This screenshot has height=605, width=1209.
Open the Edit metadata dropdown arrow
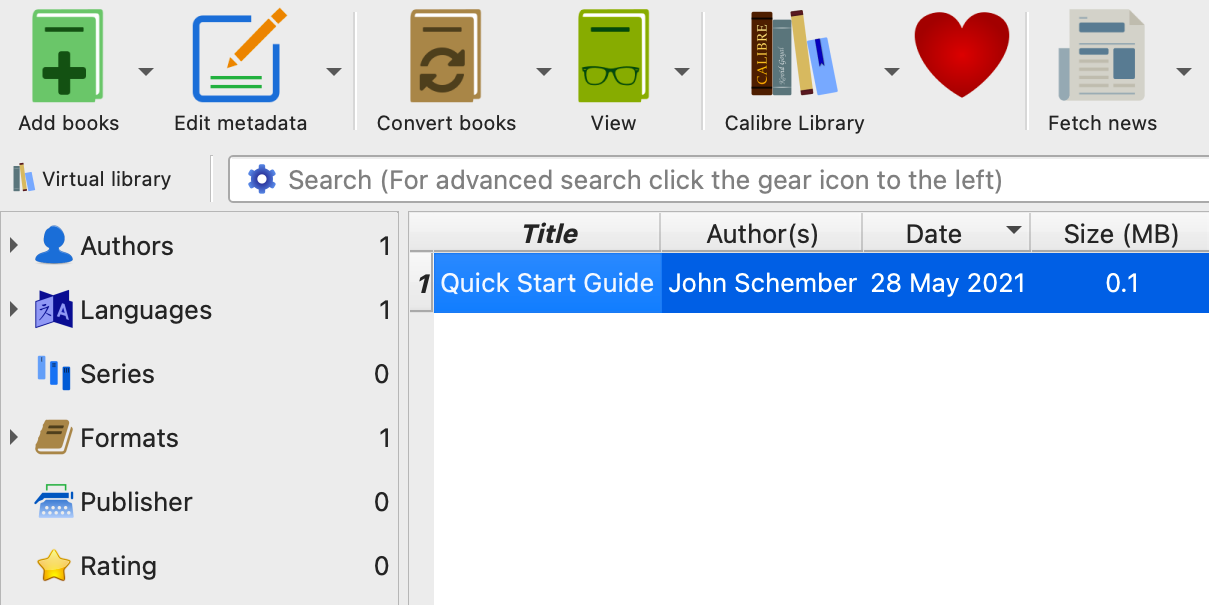[334, 71]
